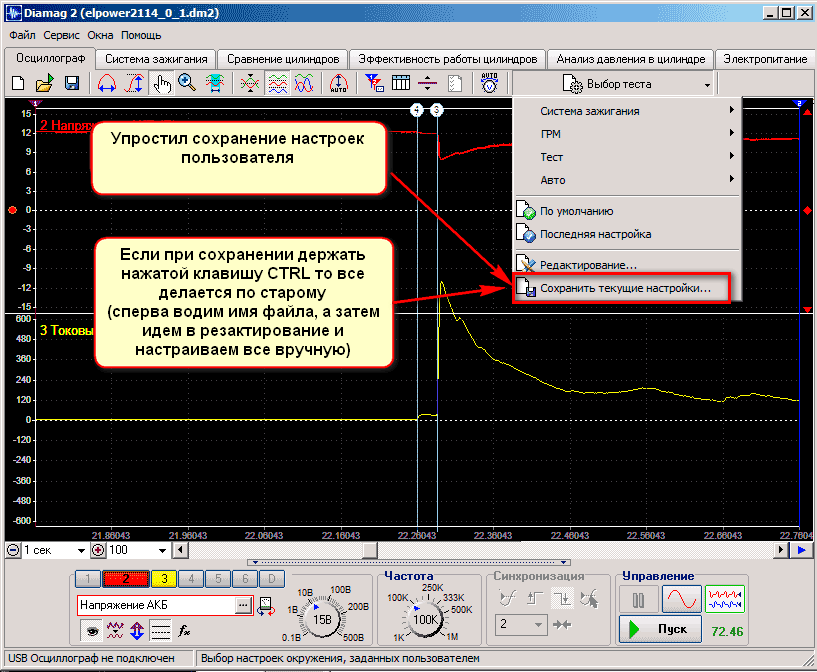Click the cyan waveform fit tool
The height and width of the screenshot is (672, 817).
[x=214, y=83]
